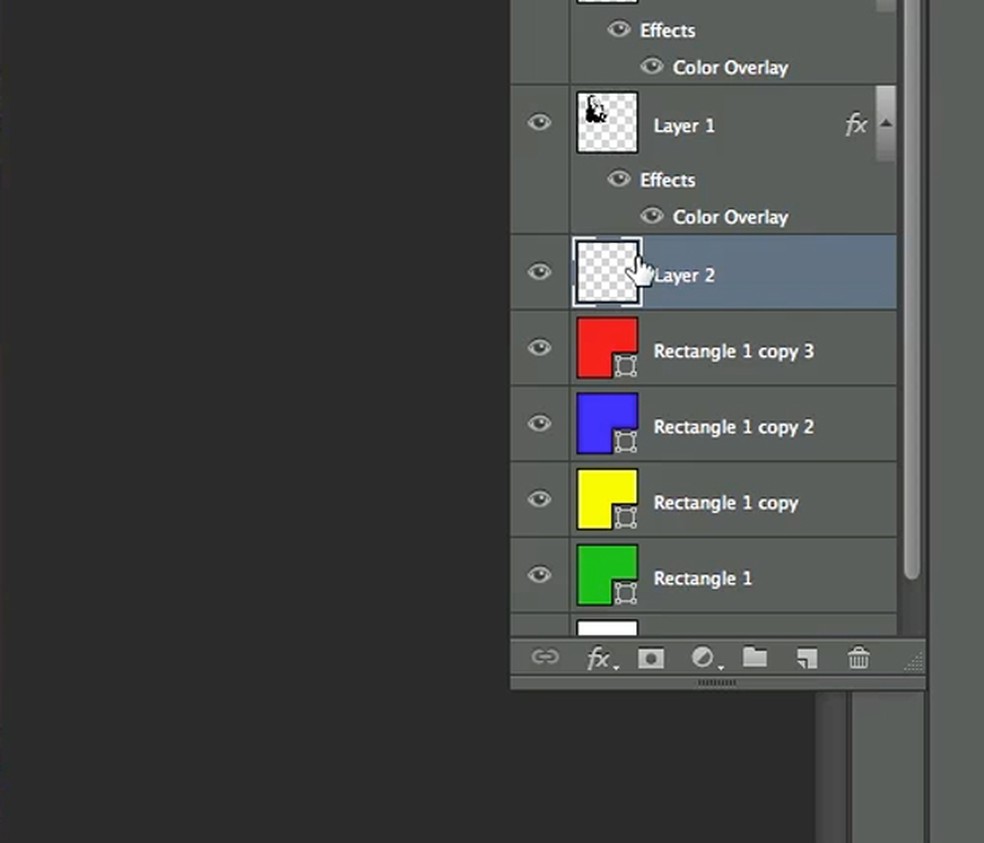Click the fx badge on Layer 1

pyautogui.click(x=855, y=125)
